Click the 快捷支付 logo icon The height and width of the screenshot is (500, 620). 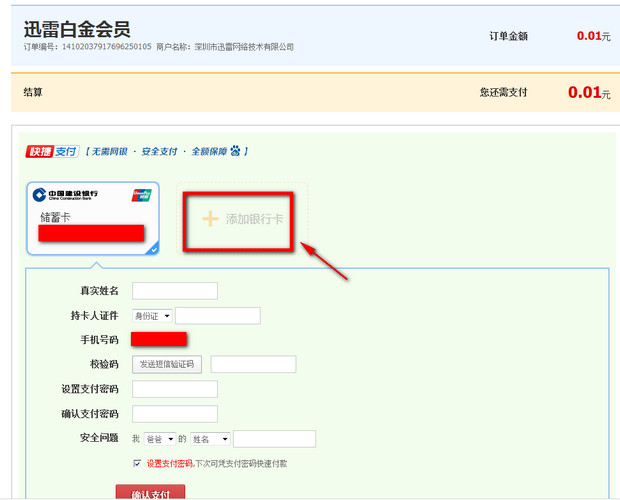coord(51,151)
